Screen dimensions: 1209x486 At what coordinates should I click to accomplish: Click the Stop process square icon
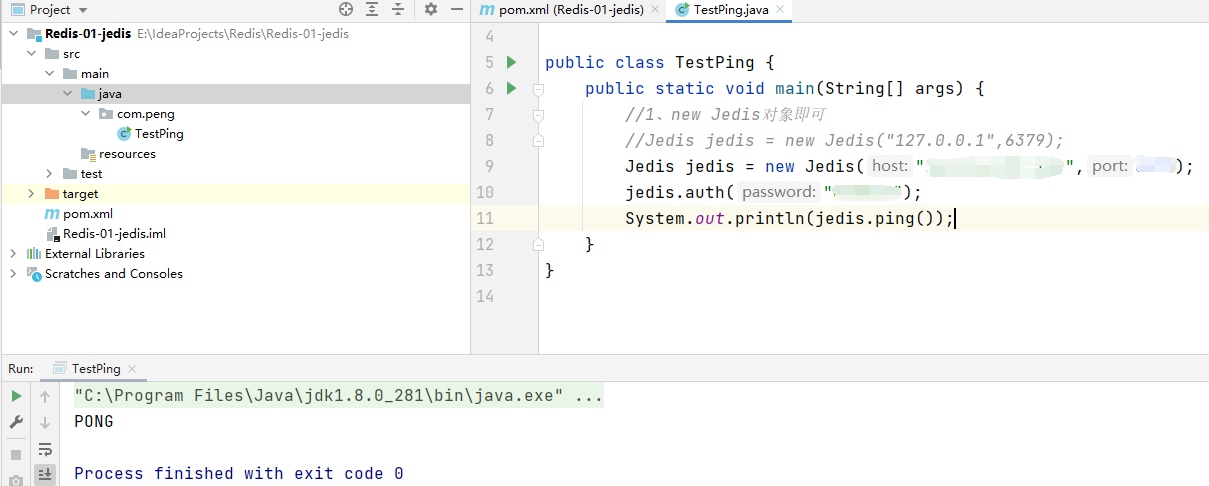tap(16, 455)
